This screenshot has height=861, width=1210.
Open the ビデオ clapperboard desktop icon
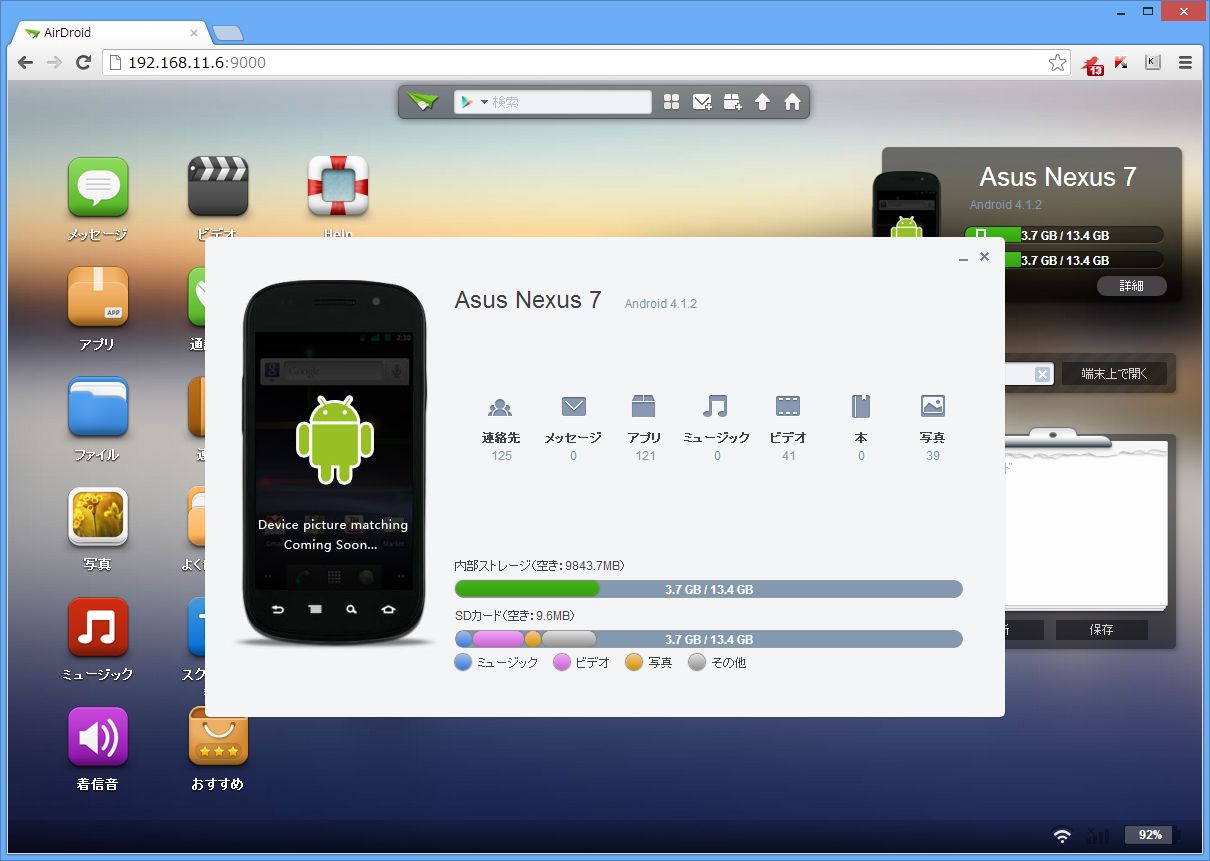(x=218, y=187)
